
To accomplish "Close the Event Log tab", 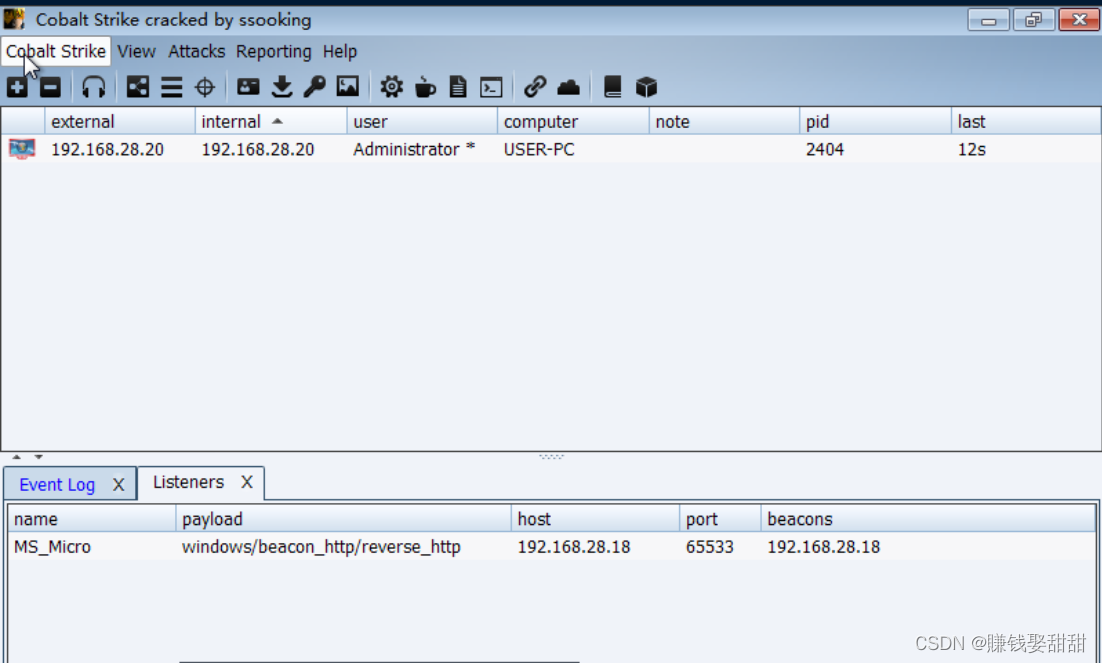I will (x=119, y=484).
